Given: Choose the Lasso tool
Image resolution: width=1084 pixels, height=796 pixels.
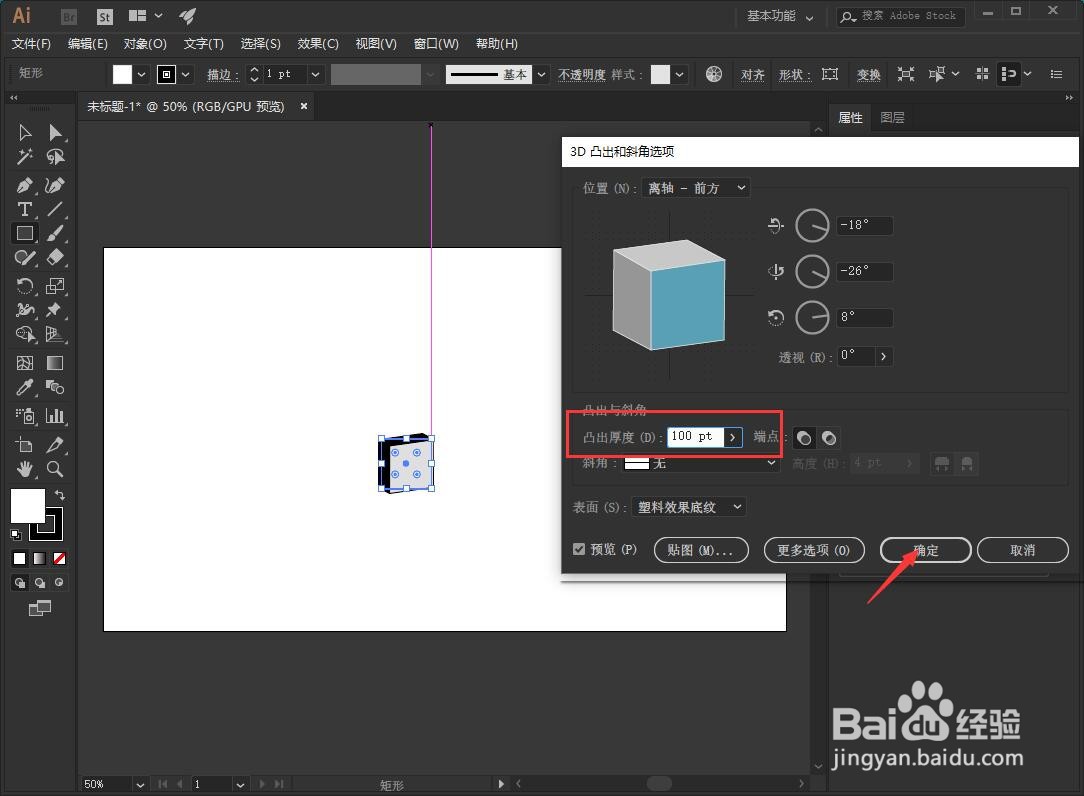Looking at the screenshot, I should [55, 157].
